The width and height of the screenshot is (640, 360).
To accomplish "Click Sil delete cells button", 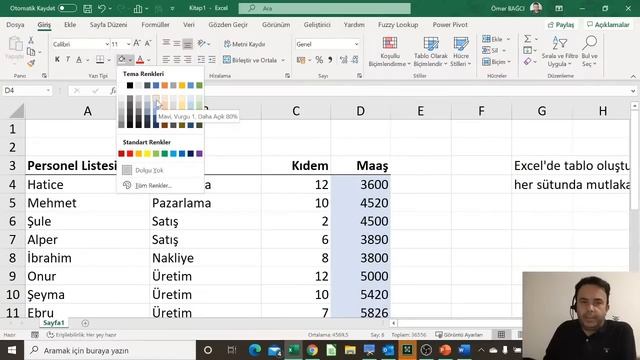I will pyautogui.click(x=491, y=50).
